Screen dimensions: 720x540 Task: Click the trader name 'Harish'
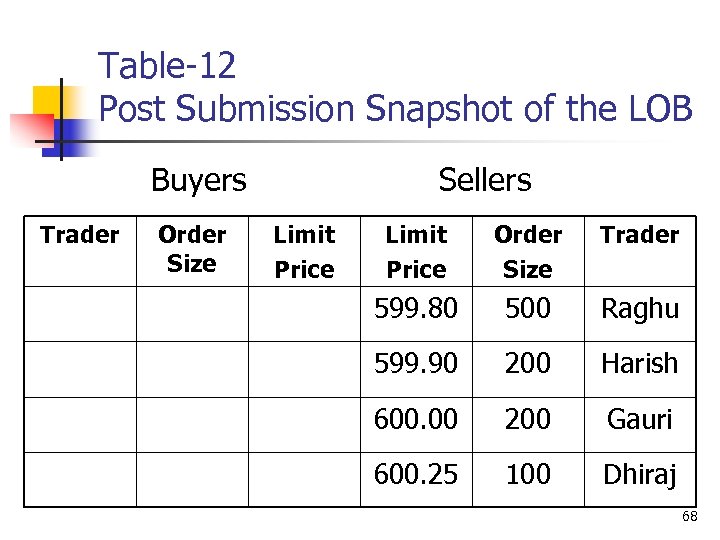pos(640,364)
